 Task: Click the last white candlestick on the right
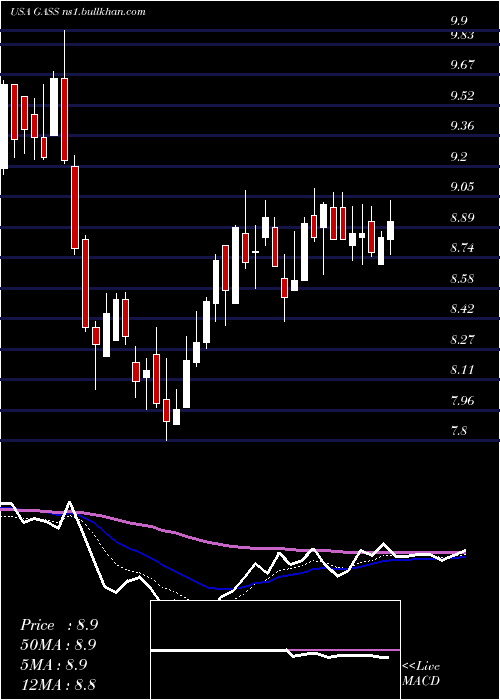click(391, 230)
